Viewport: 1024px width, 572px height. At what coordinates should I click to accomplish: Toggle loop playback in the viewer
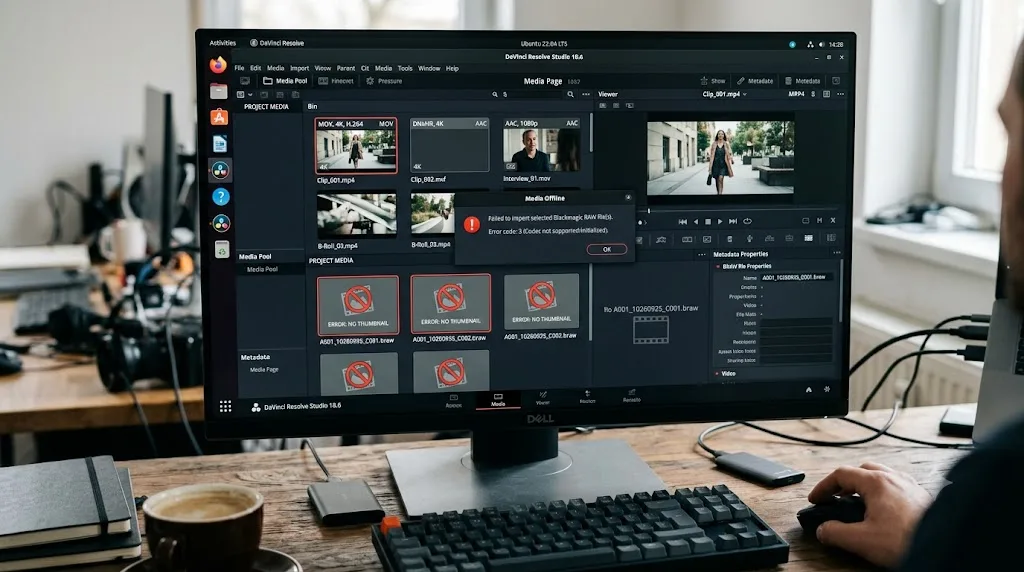pyautogui.click(x=748, y=221)
